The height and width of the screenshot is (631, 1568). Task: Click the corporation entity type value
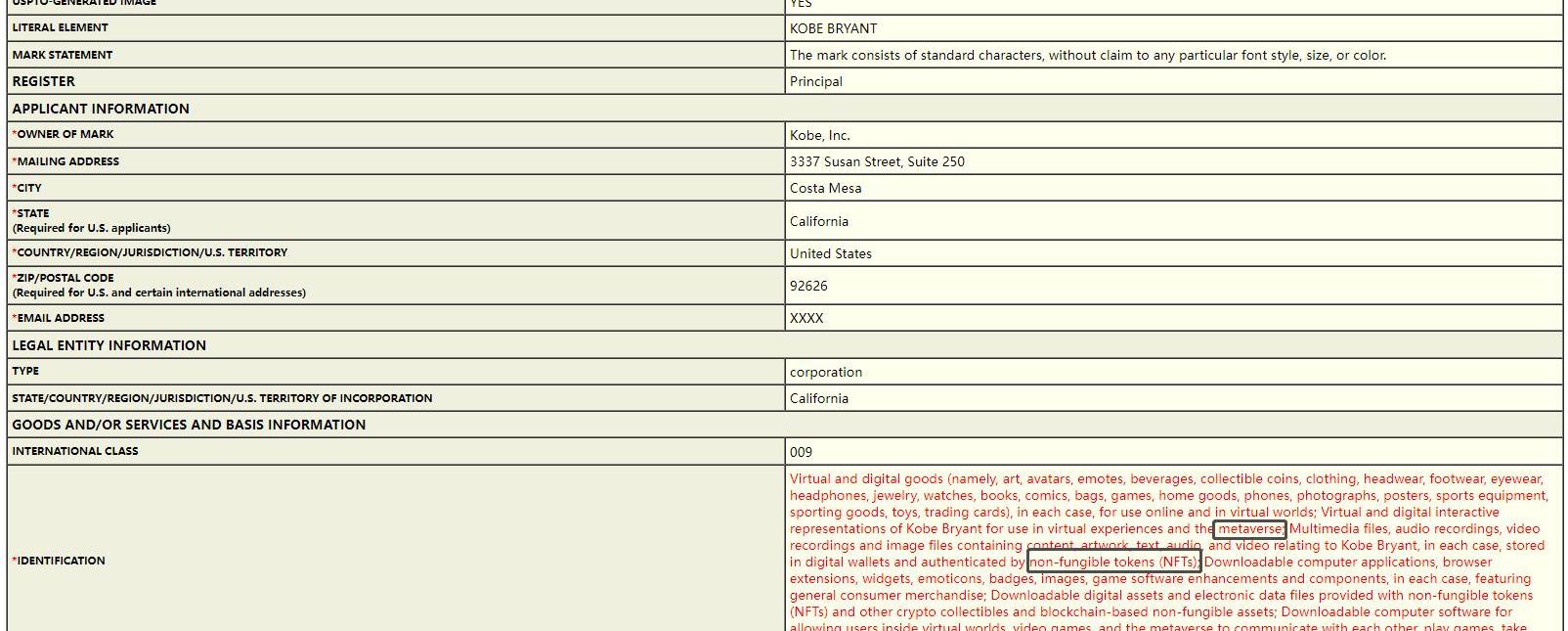pos(826,372)
